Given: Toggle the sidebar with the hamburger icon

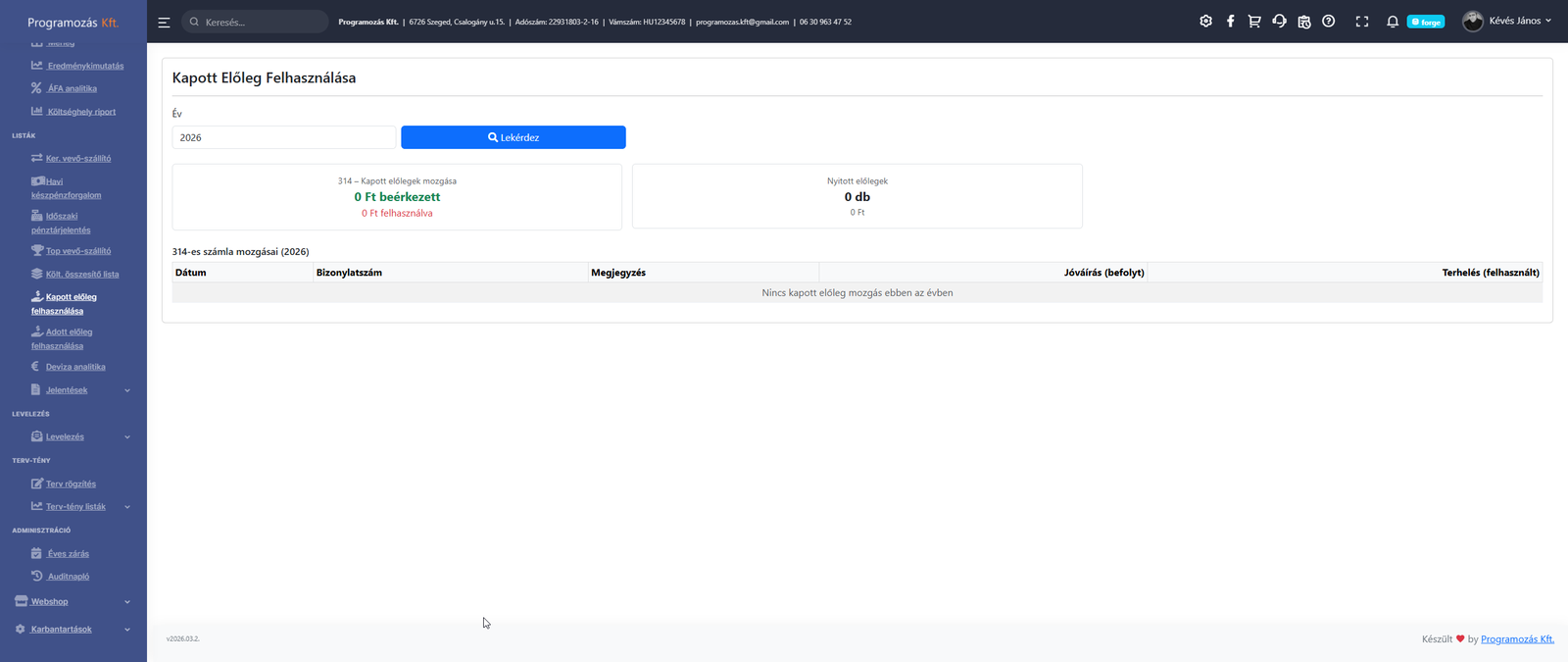Looking at the screenshot, I should pos(164,22).
